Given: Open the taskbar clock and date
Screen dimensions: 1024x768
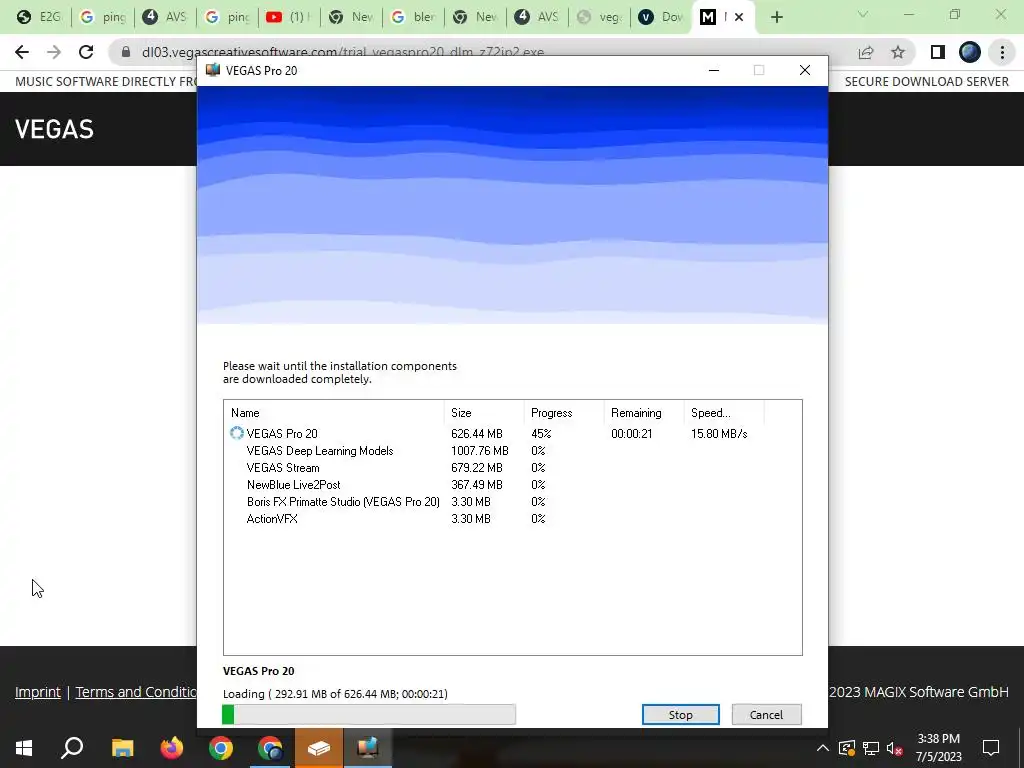Looking at the screenshot, I should click(x=938, y=748).
